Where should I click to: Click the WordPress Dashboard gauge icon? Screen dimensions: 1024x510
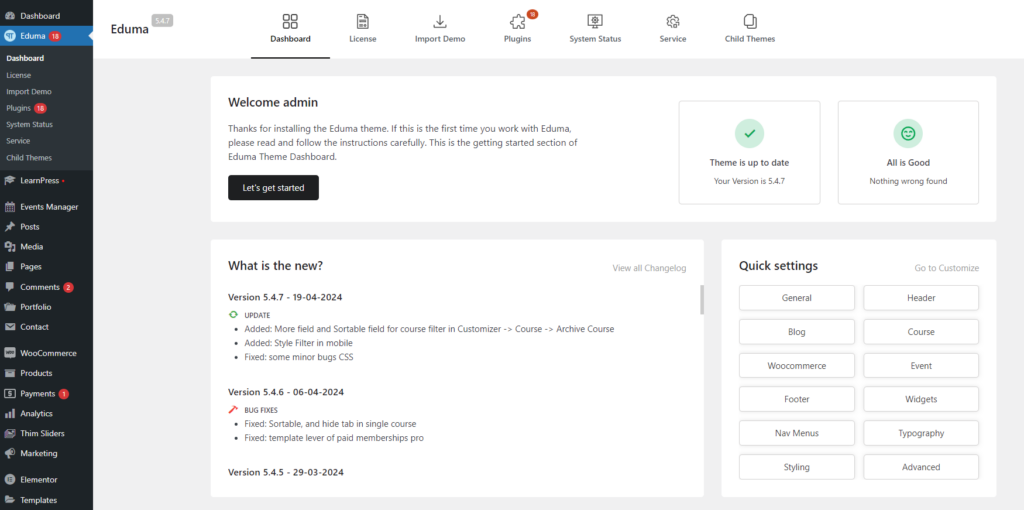coord(10,16)
